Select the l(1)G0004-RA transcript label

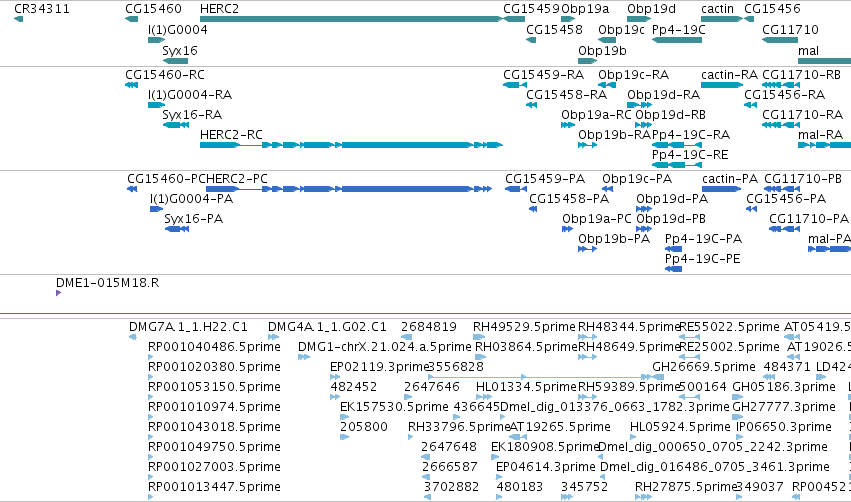click(x=190, y=94)
